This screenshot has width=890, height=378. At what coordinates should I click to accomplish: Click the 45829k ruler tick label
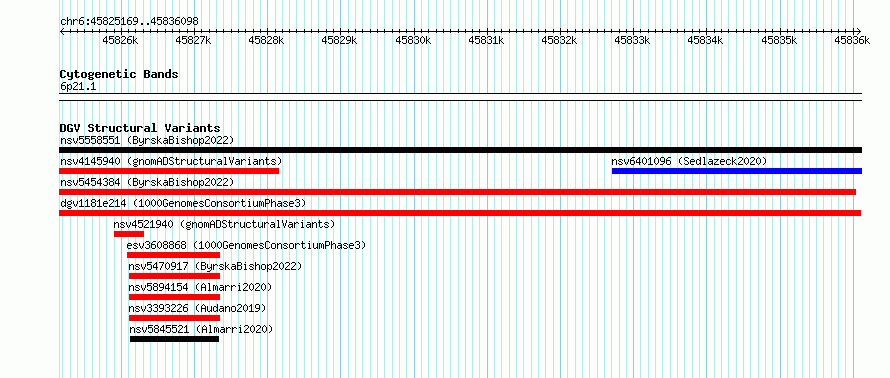pos(339,40)
